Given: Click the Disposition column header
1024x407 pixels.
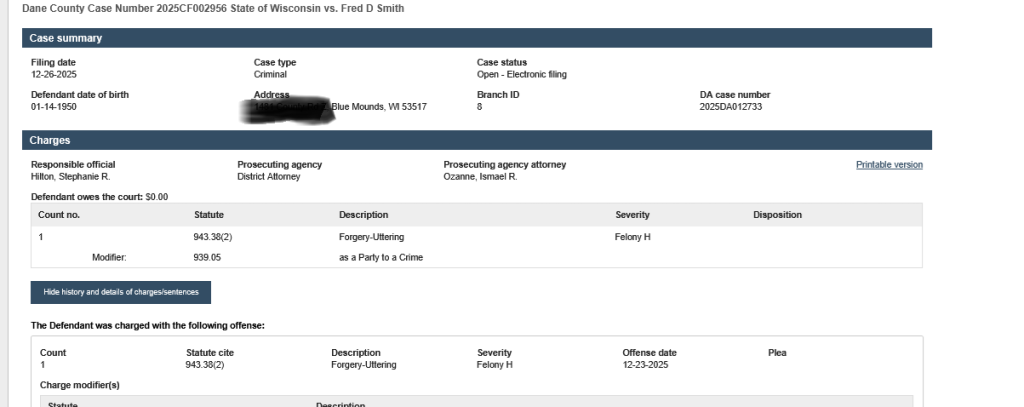Looking at the screenshot, I should pyautogui.click(x=777, y=215).
